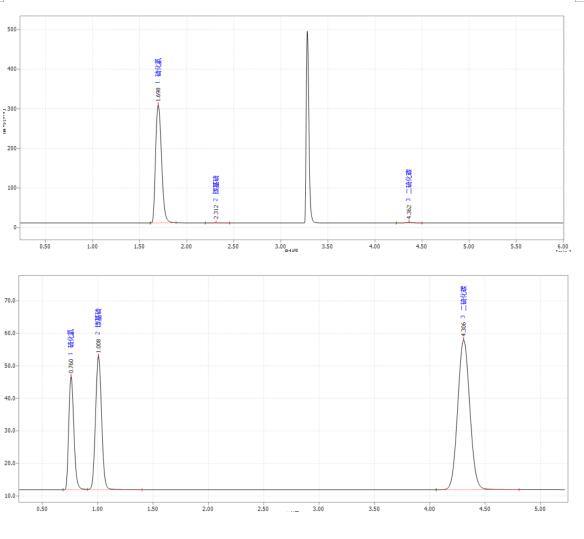Click baseline marker left of the 4.362 peak
The height and width of the screenshot is (539, 584).
(x=396, y=223)
